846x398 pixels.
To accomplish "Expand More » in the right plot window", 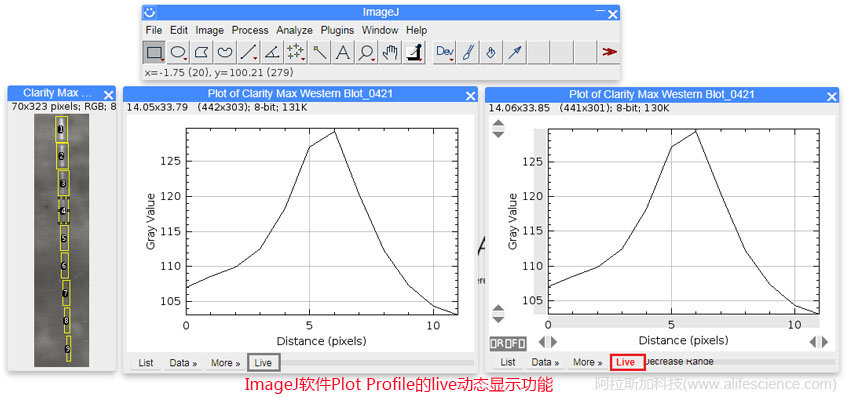I will [588, 362].
